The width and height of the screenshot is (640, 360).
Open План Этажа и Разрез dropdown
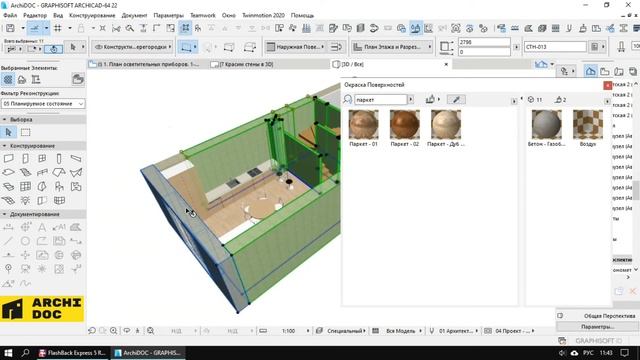(392, 47)
